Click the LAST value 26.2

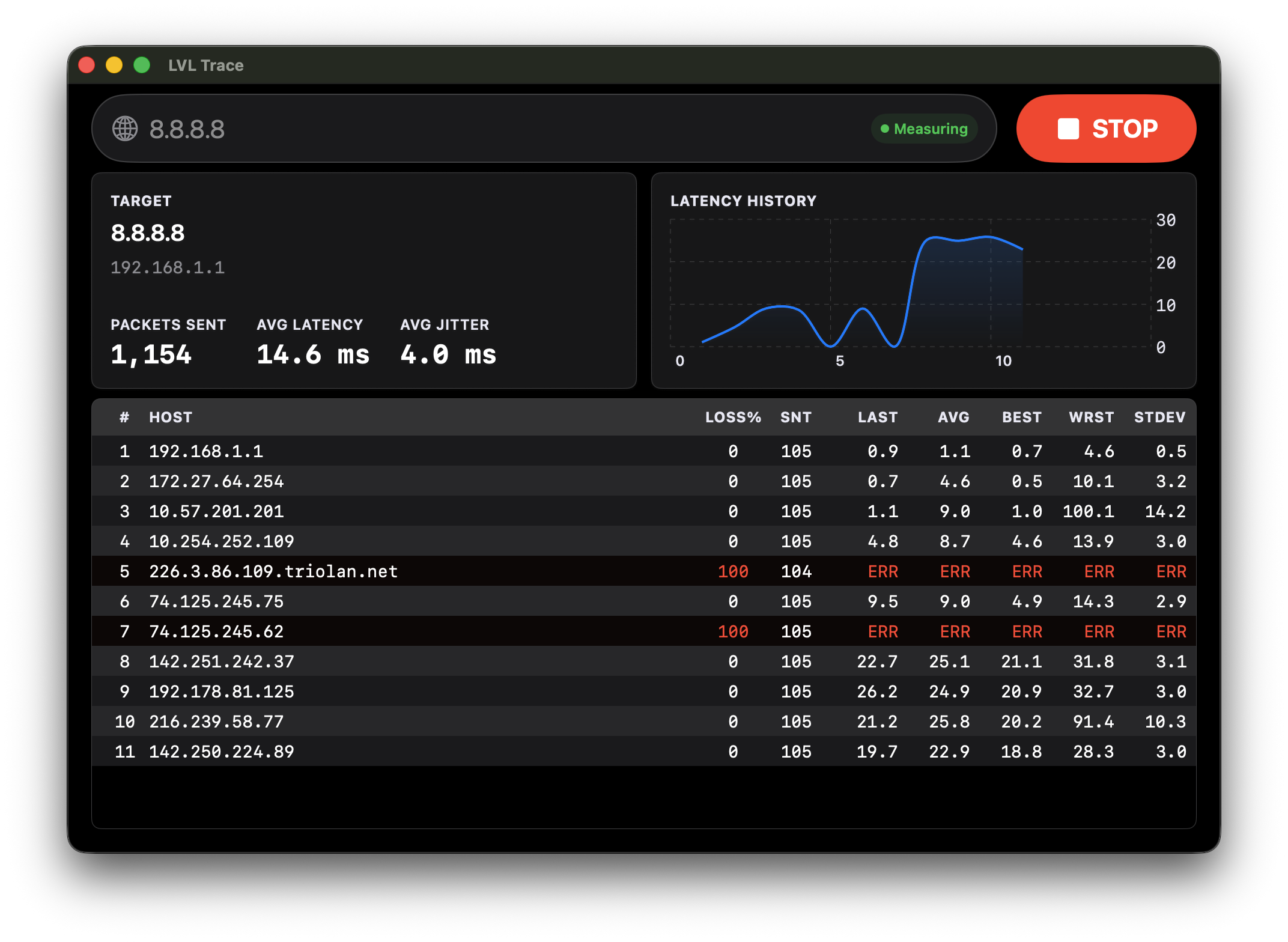click(877, 691)
